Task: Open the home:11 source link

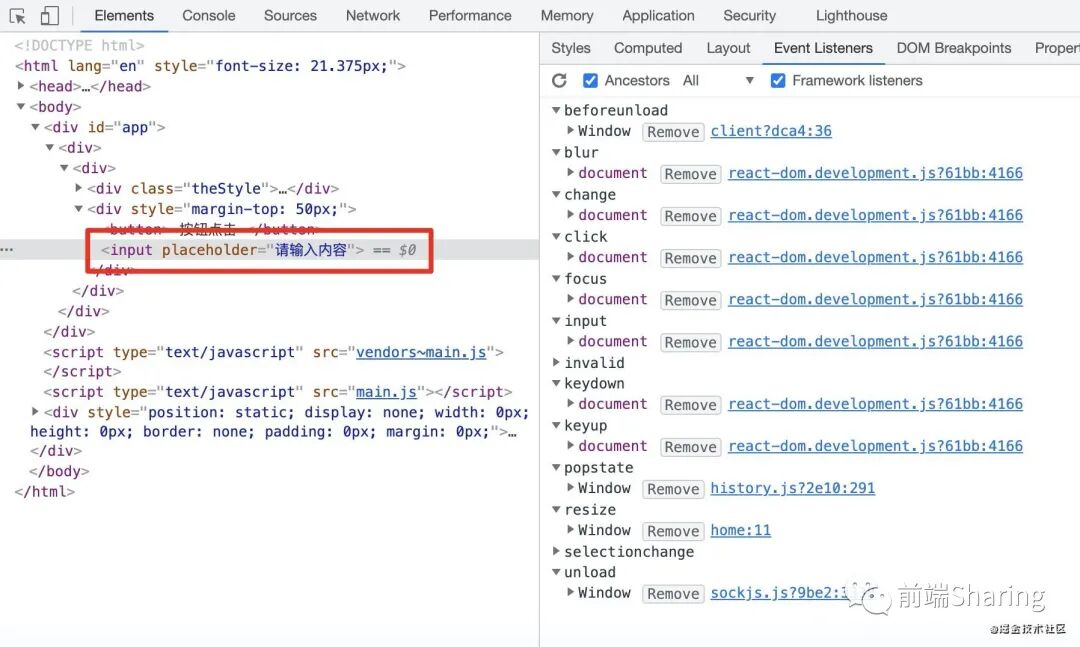Action: (740, 530)
